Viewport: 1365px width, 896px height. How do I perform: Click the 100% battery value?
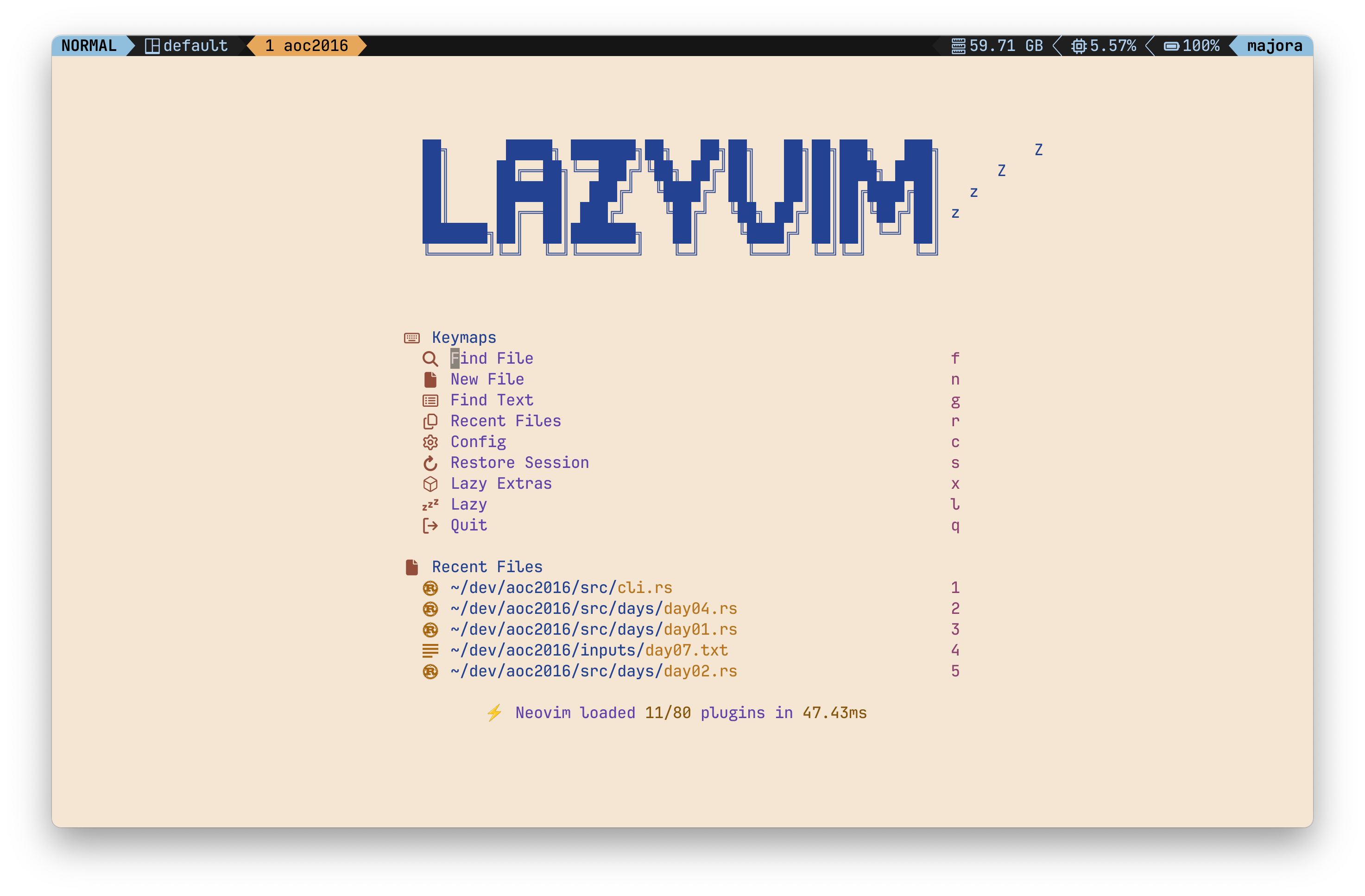click(x=1201, y=46)
